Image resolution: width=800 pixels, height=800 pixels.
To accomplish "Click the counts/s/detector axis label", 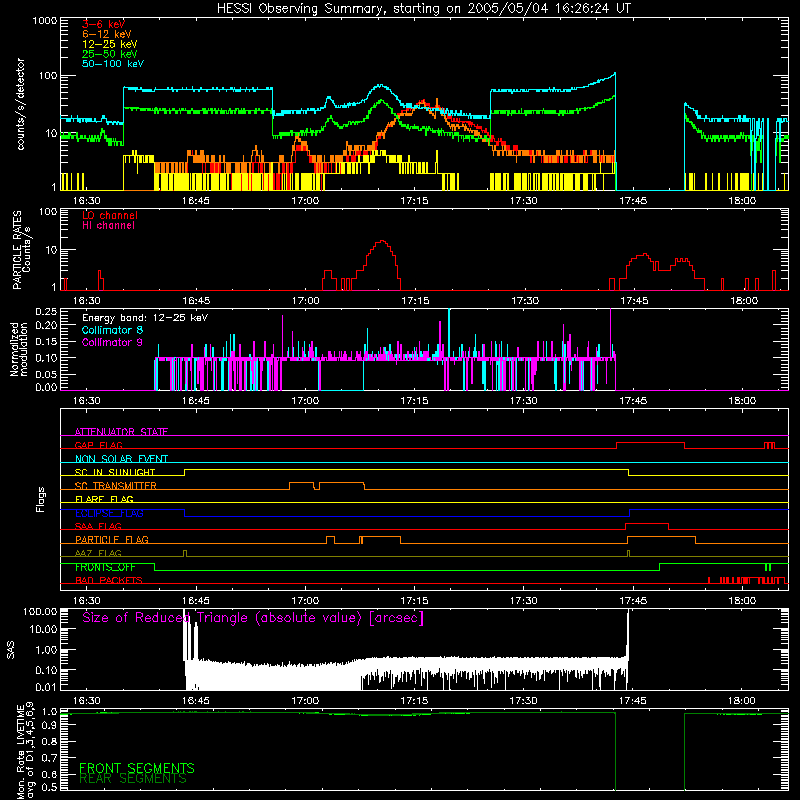I will 20,104.
